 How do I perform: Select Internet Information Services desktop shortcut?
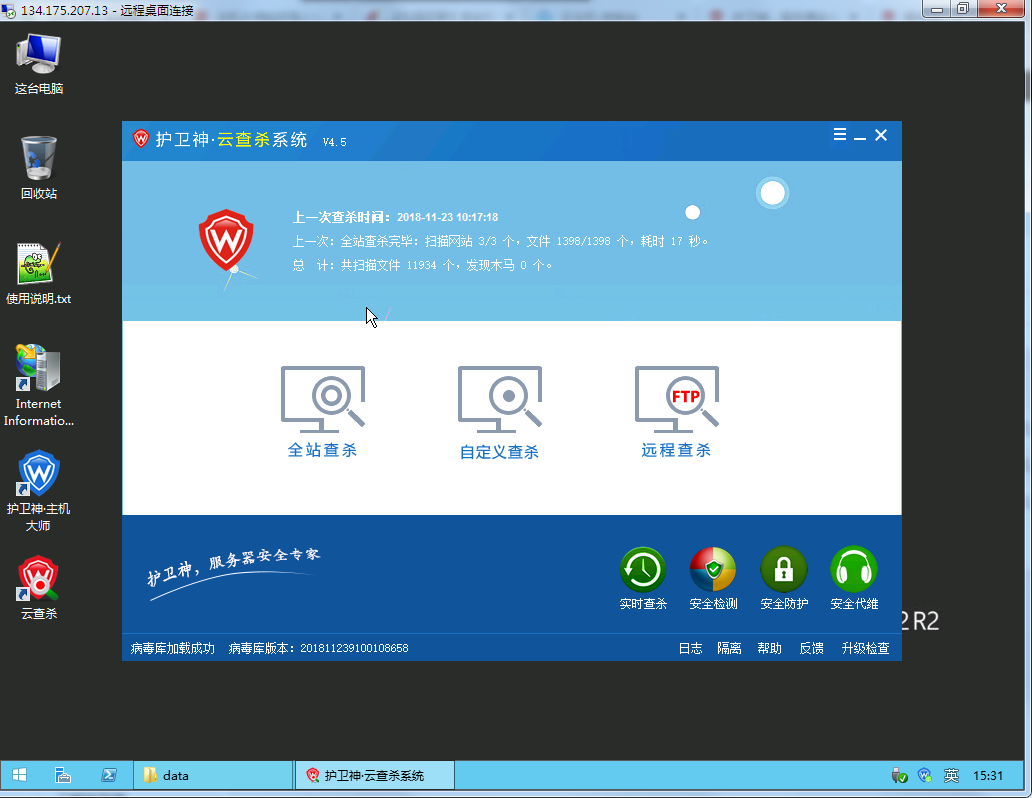point(39,386)
